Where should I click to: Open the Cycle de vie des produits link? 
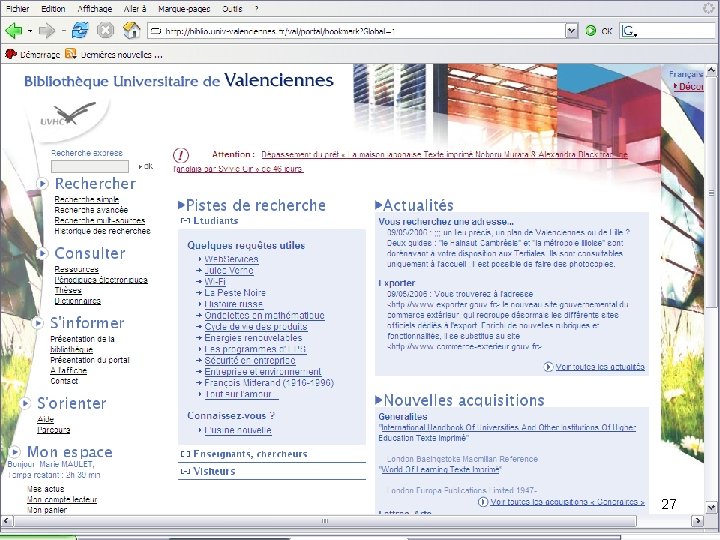click(x=256, y=326)
